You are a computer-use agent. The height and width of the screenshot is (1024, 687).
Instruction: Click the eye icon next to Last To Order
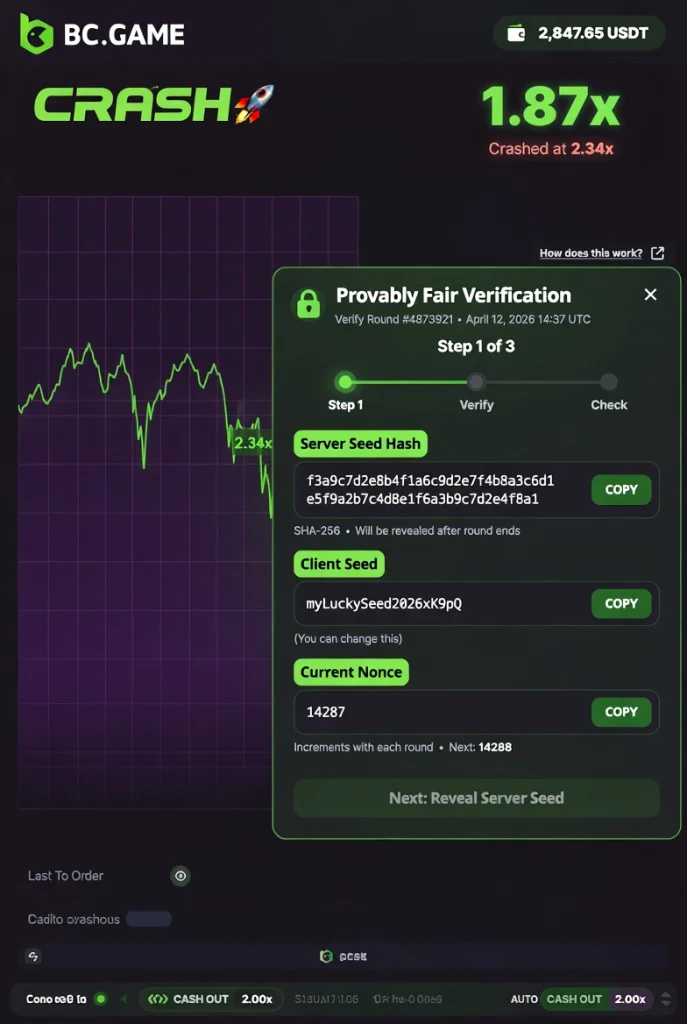(180, 876)
